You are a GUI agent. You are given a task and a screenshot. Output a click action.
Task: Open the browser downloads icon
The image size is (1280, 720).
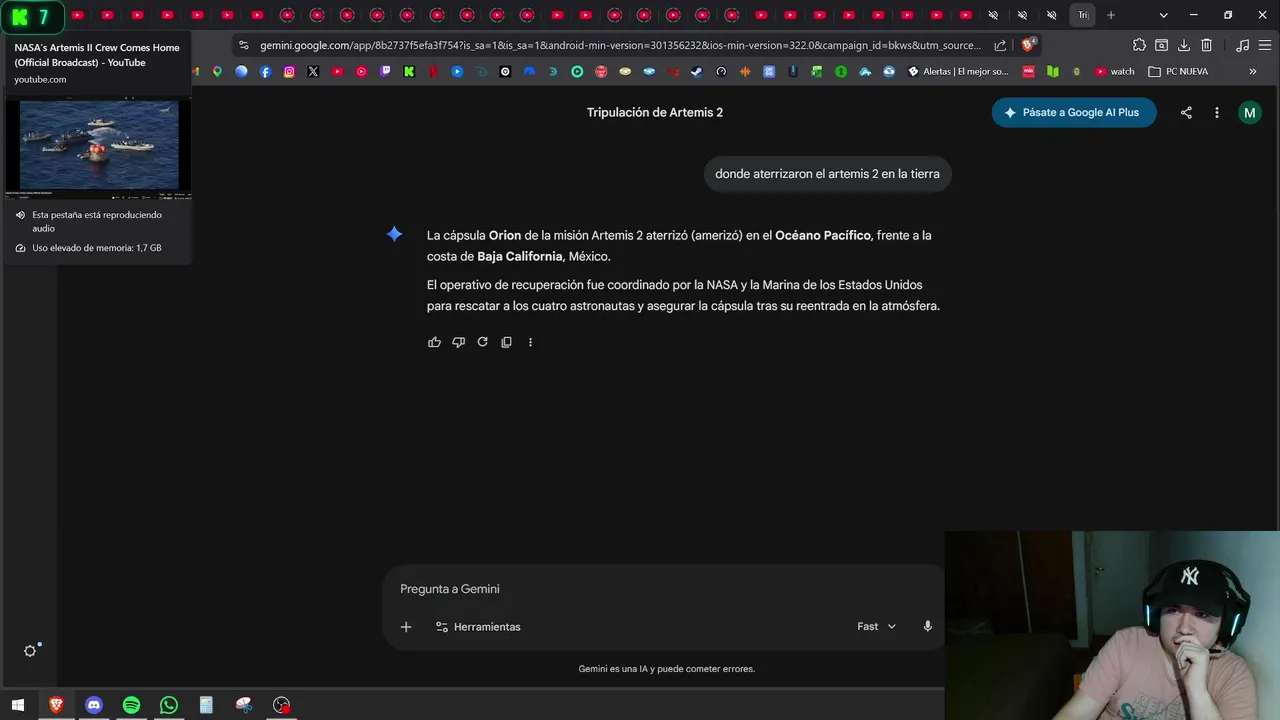pyautogui.click(x=1184, y=45)
